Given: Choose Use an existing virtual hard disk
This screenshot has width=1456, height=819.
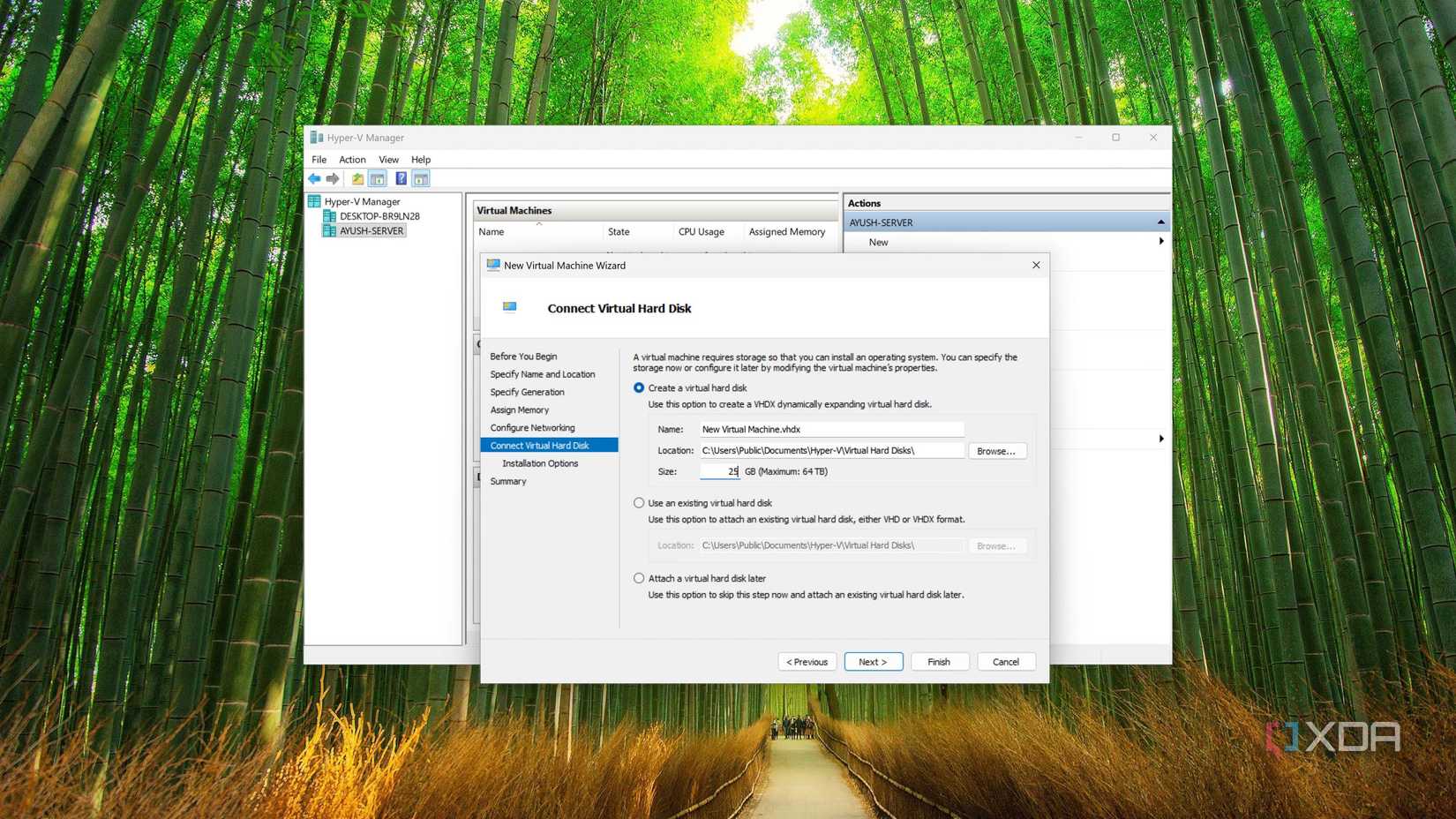Looking at the screenshot, I should tap(638, 502).
